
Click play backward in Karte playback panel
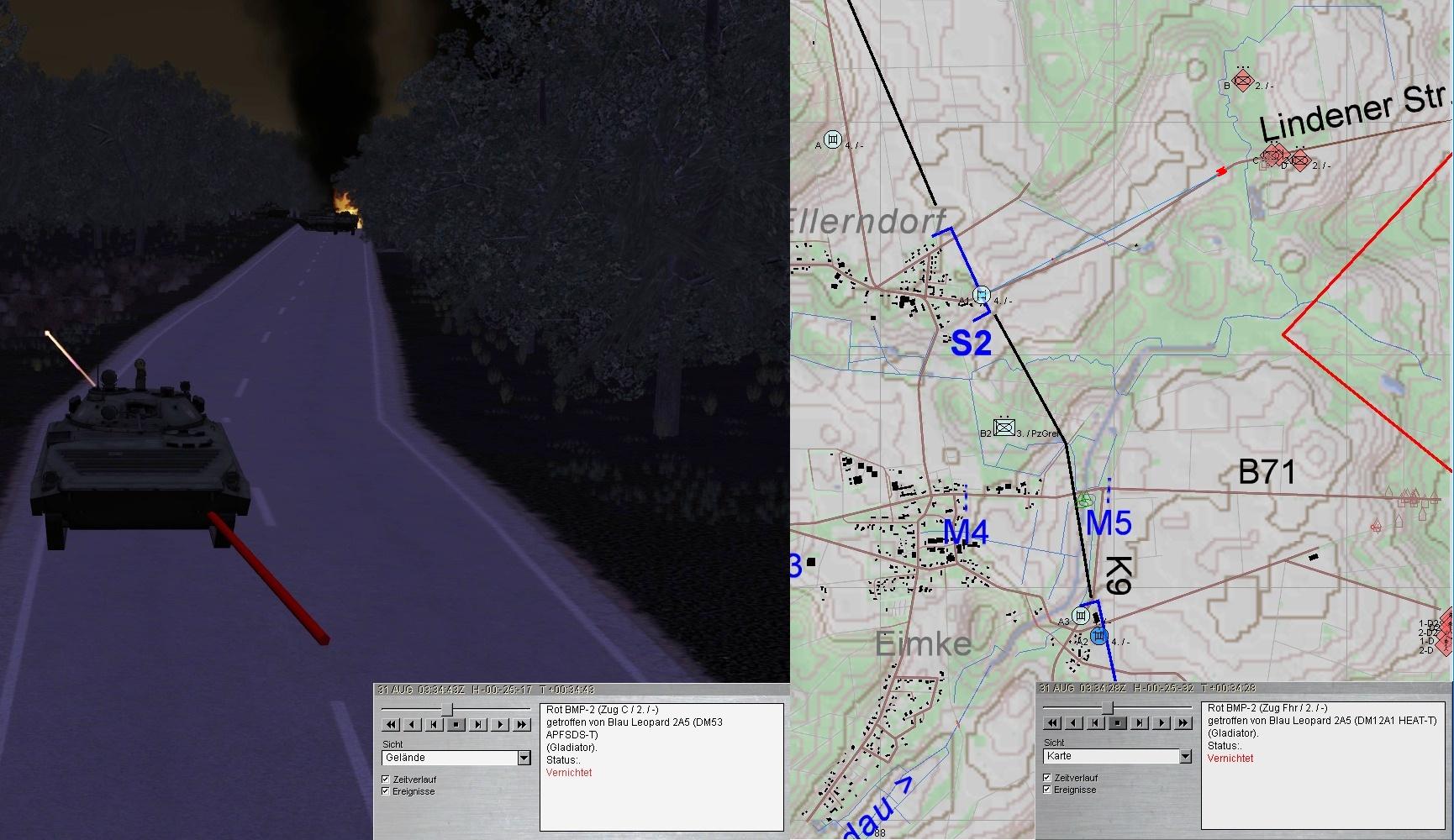pos(1073,722)
